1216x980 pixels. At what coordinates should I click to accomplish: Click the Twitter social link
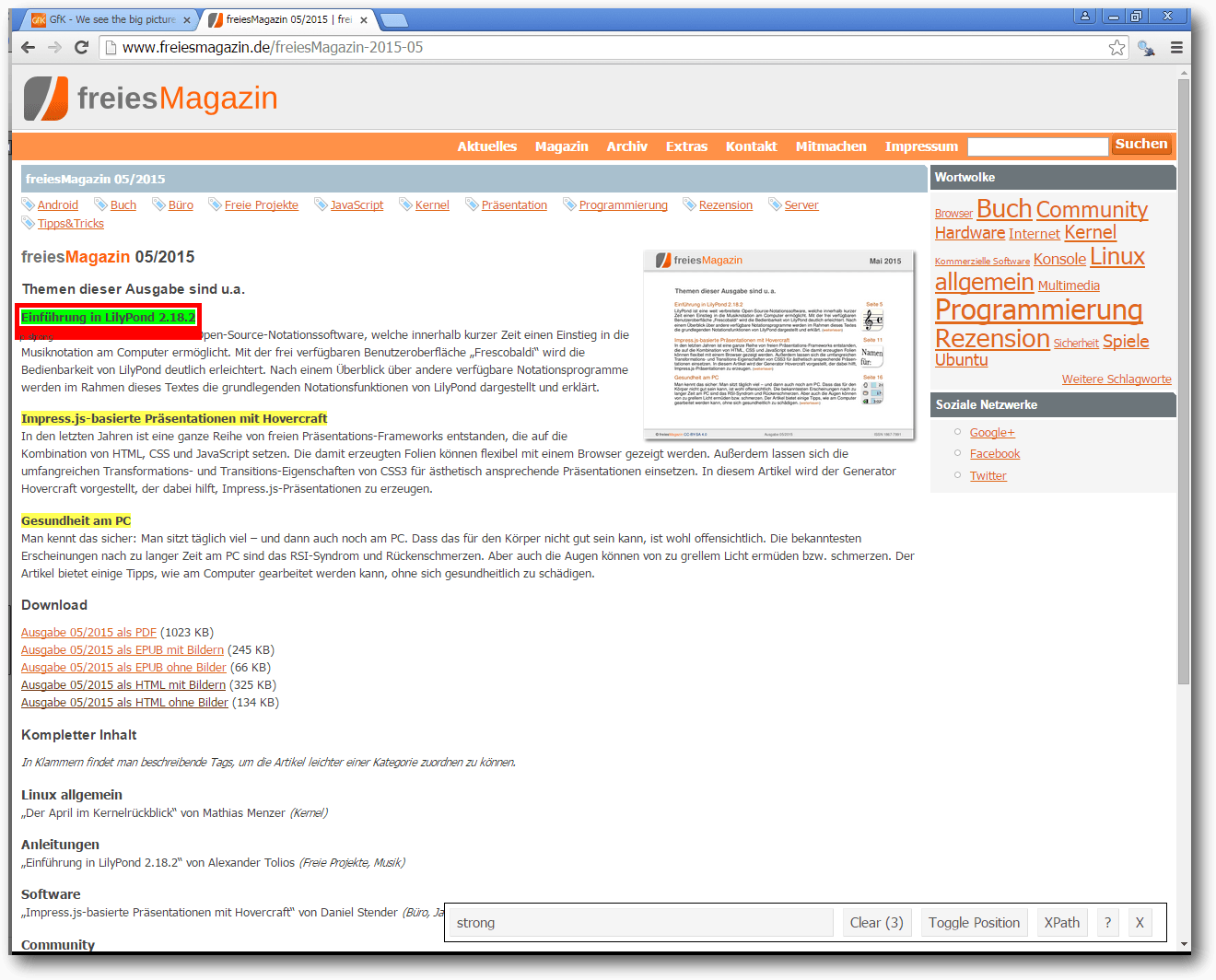point(988,476)
